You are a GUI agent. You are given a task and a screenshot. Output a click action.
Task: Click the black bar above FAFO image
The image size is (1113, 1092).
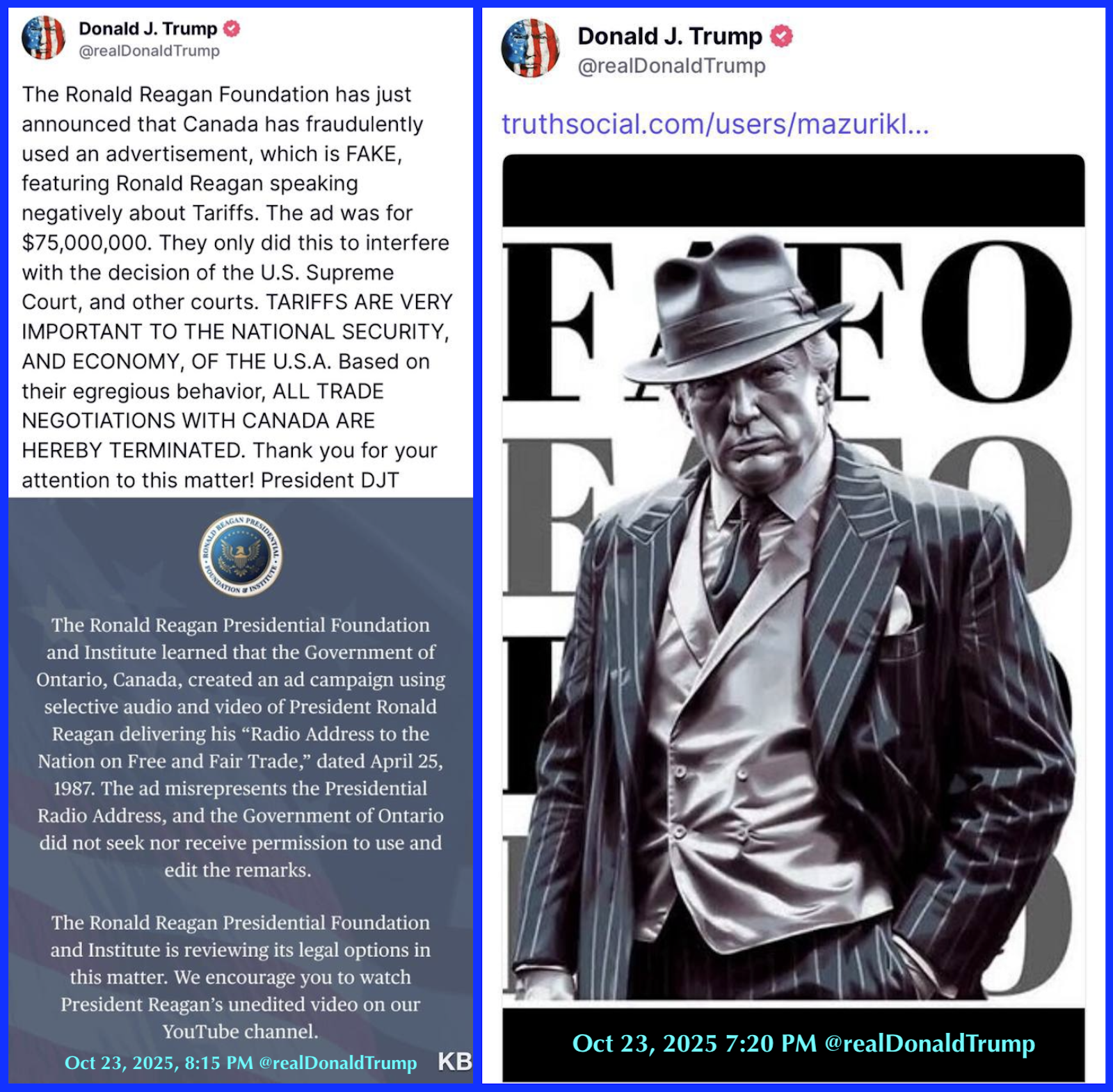pos(794,191)
